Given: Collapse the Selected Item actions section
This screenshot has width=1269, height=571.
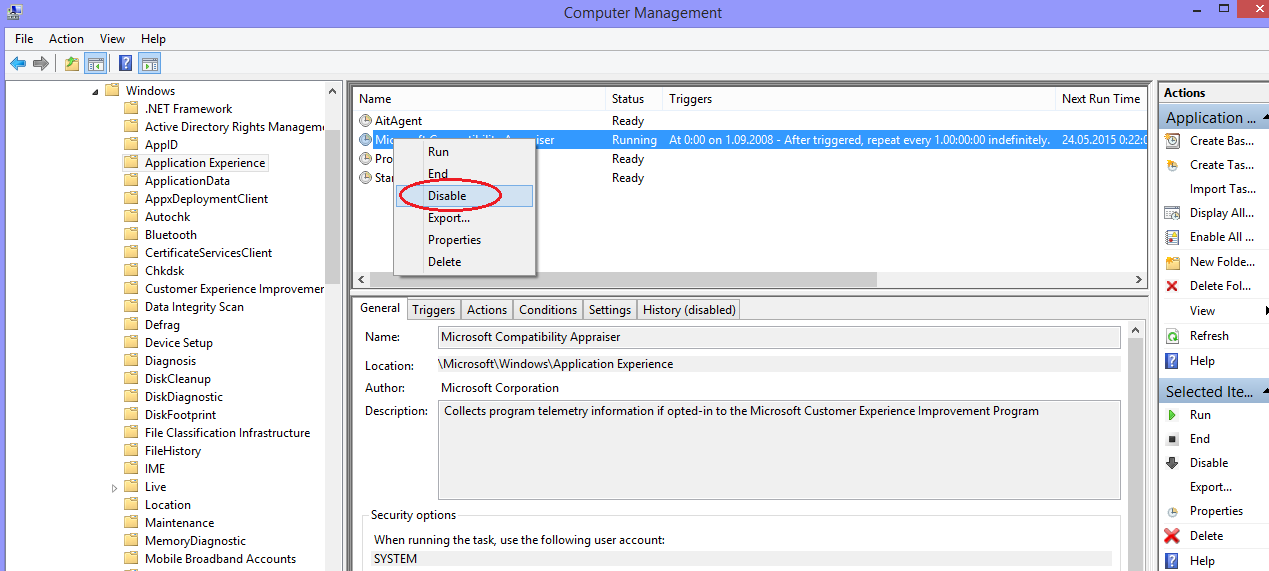Looking at the screenshot, I should [1263, 392].
